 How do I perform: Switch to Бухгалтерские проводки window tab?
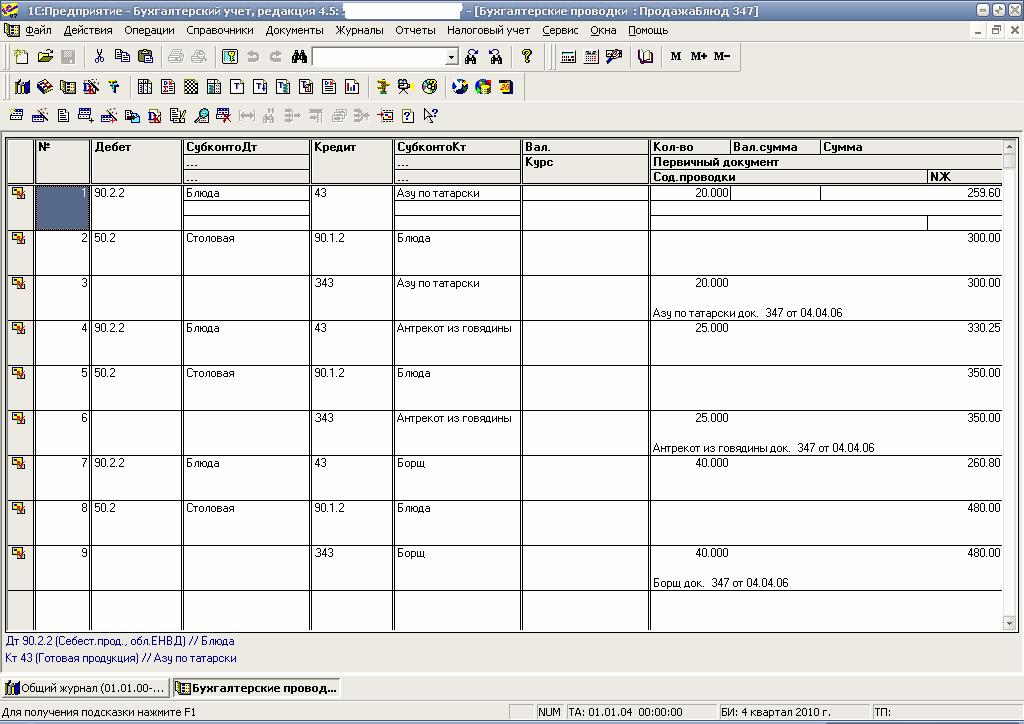click(x=257, y=687)
